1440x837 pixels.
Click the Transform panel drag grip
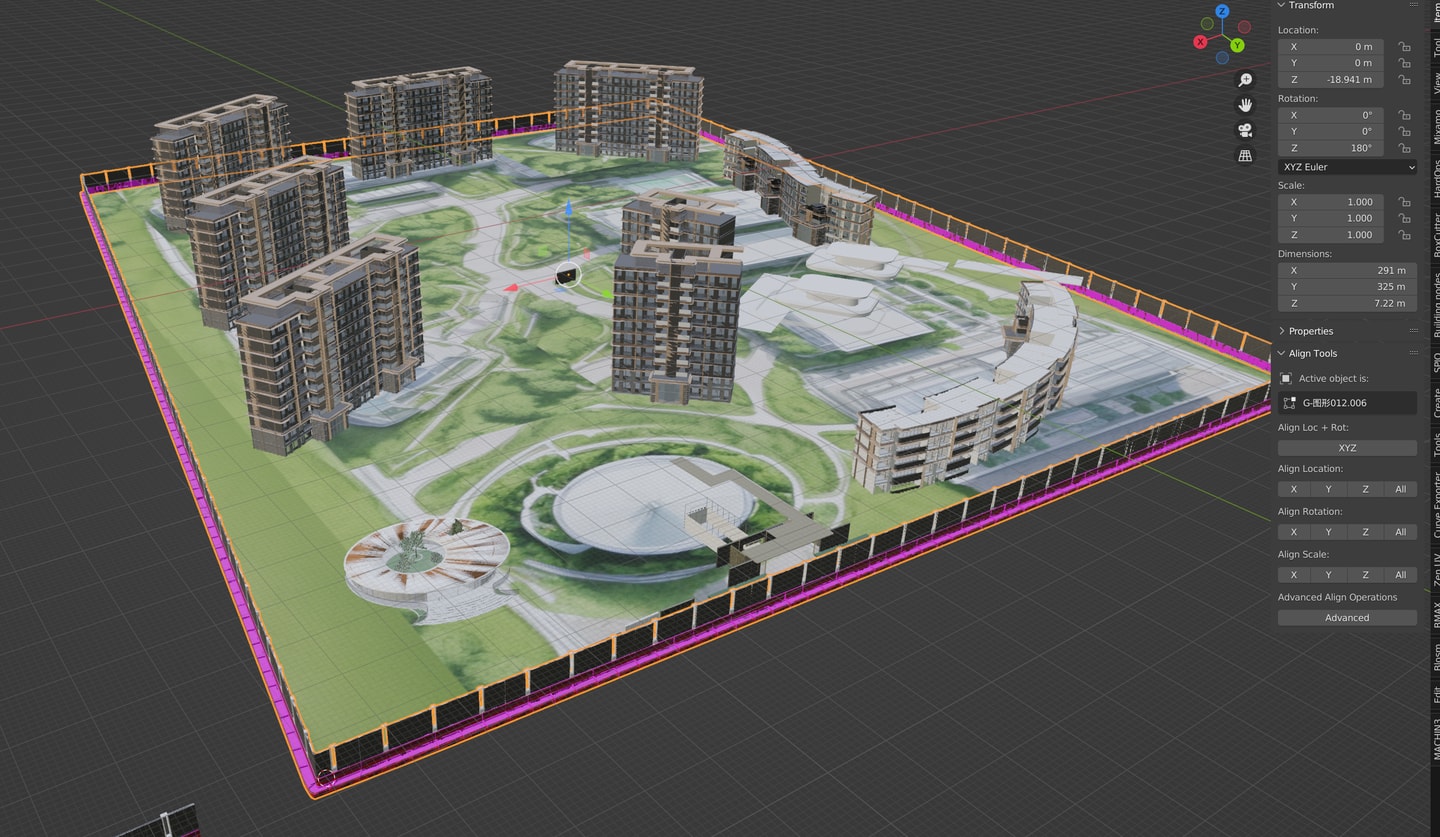(1414, 5)
